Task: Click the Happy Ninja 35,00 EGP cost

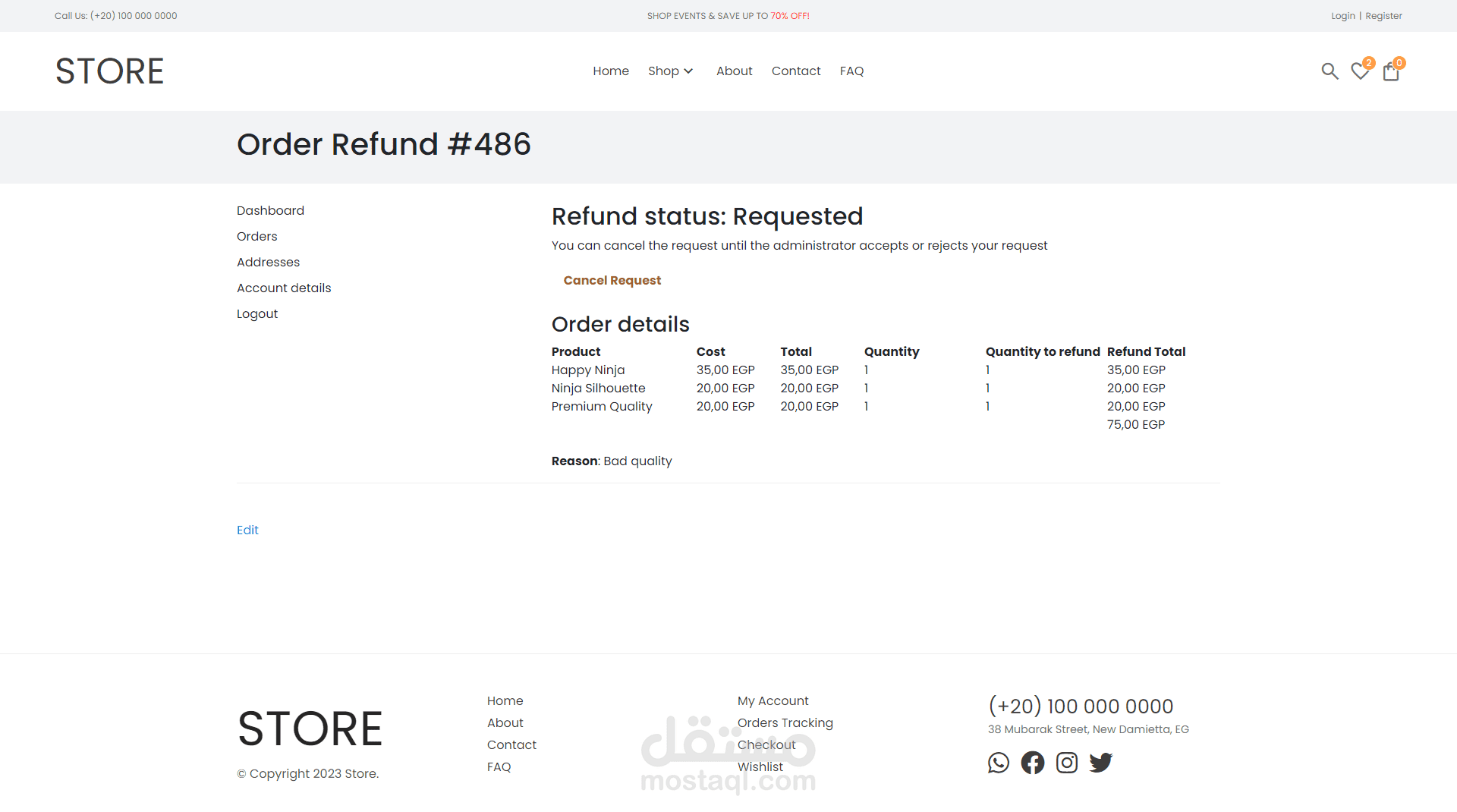Action: click(x=725, y=370)
